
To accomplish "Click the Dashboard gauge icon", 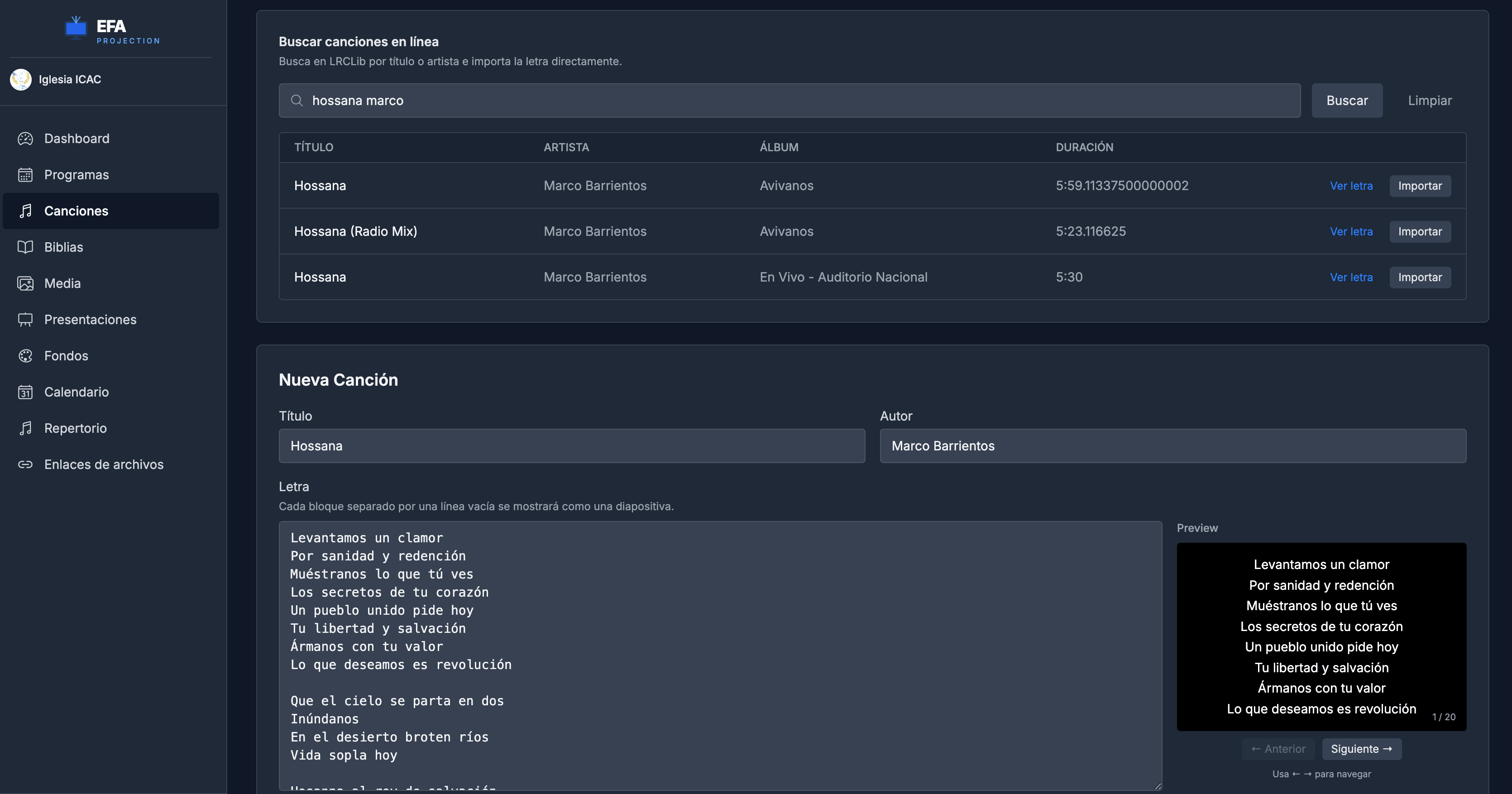I will click(25, 139).
